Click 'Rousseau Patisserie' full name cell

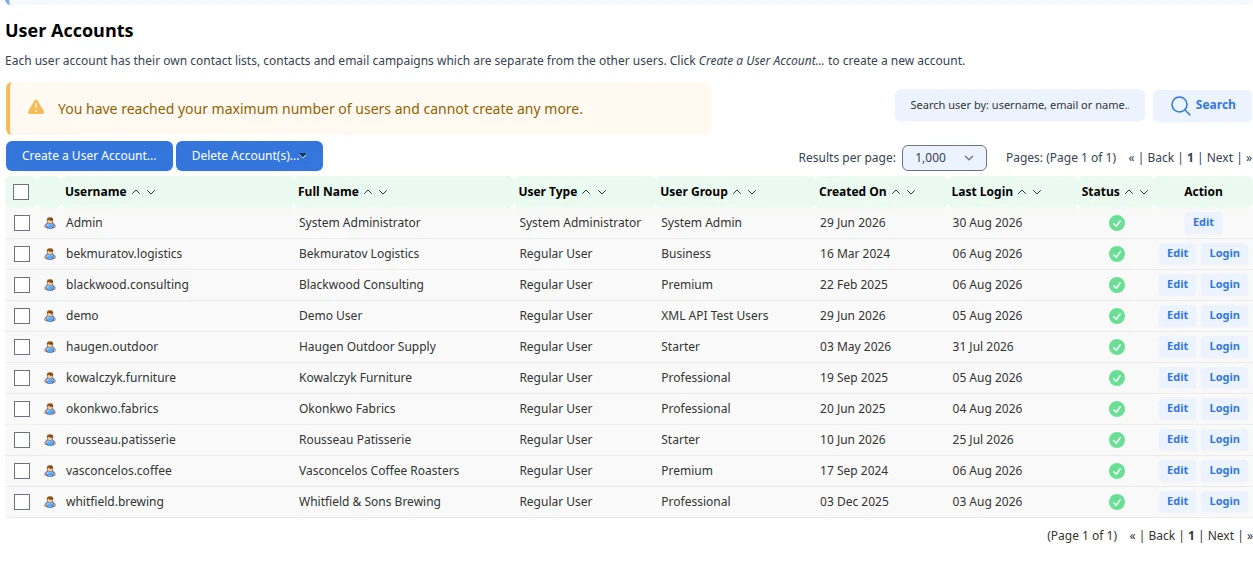click(x=355, y=440)
